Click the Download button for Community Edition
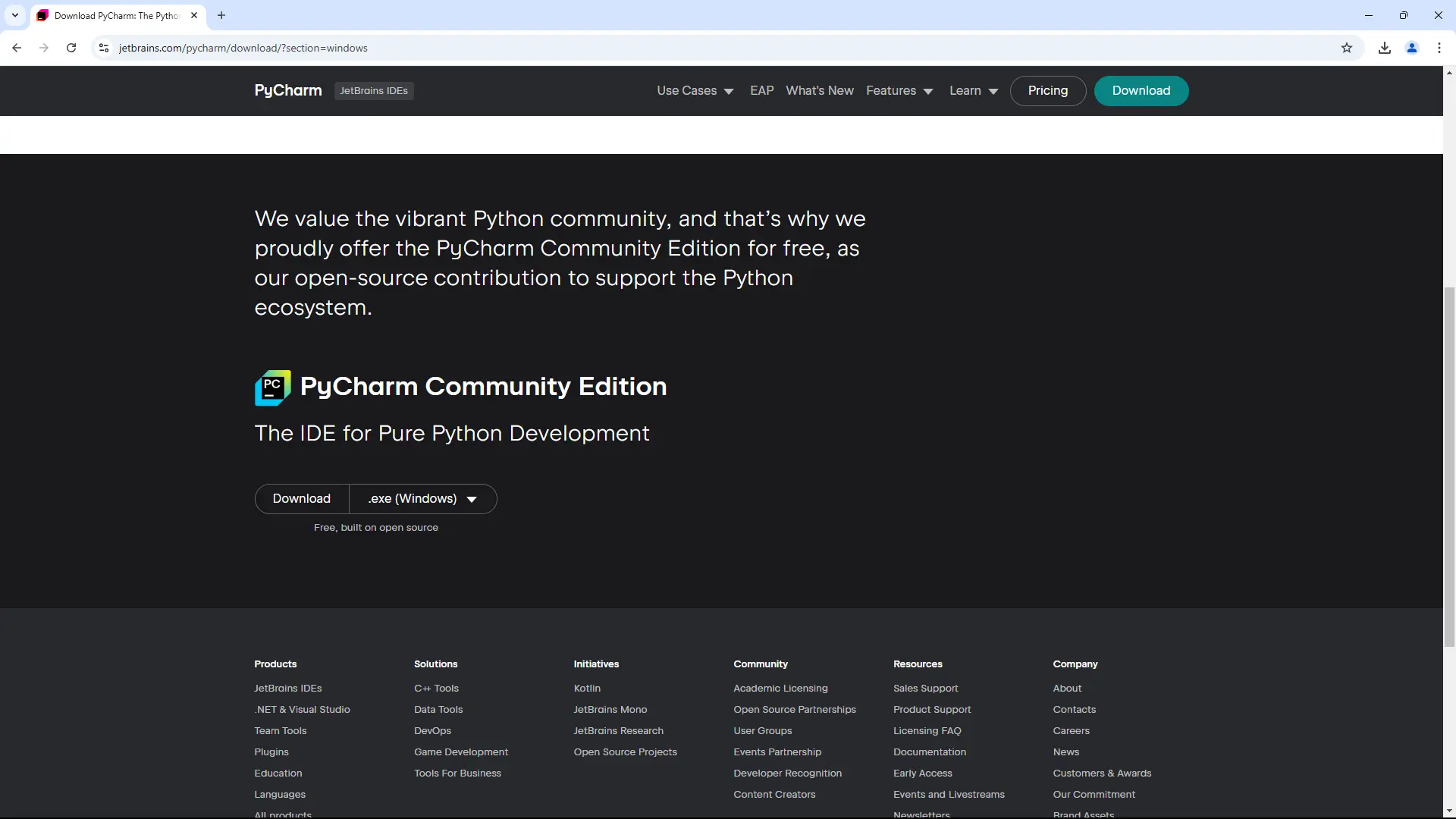 (301, 498)
